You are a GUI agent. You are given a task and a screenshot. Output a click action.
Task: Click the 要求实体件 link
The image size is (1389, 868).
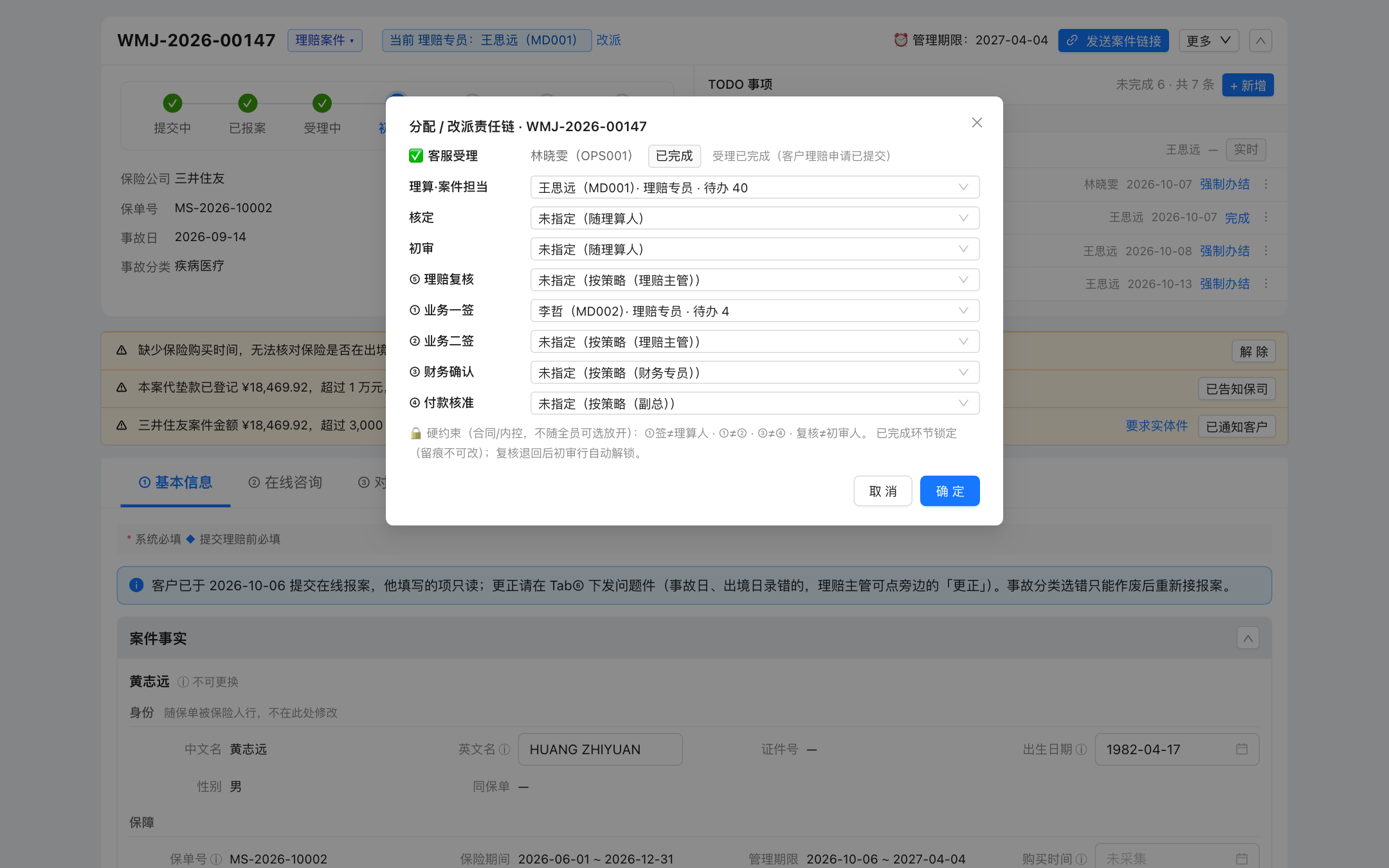click(x=1156, y=426)
